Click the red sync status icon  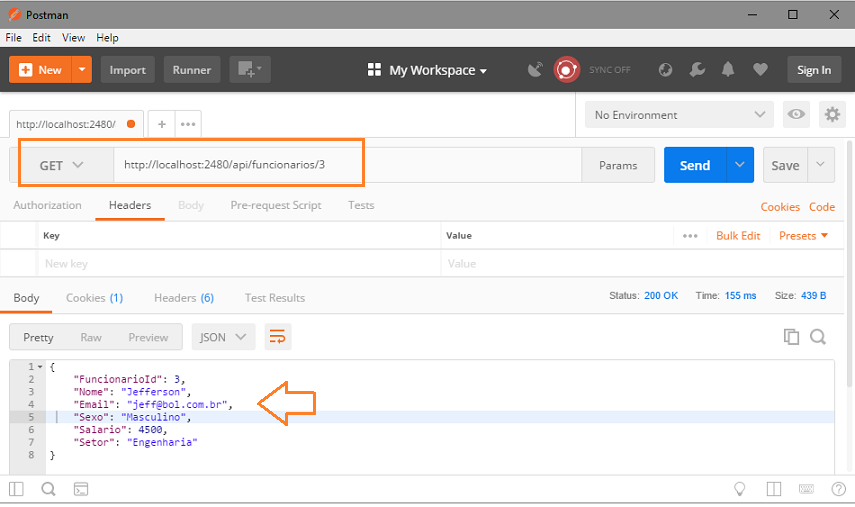click(567, 70)
